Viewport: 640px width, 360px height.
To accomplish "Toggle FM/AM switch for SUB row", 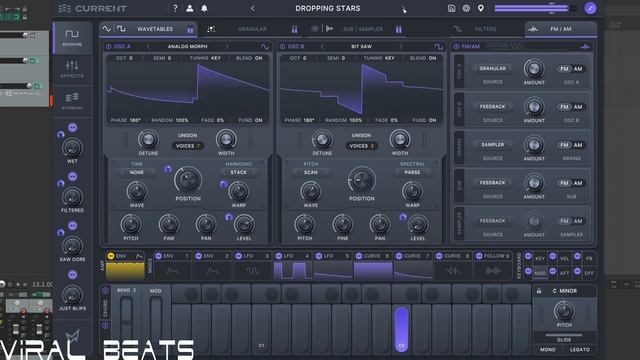I will pyautogui.click(x=571, y=183).
